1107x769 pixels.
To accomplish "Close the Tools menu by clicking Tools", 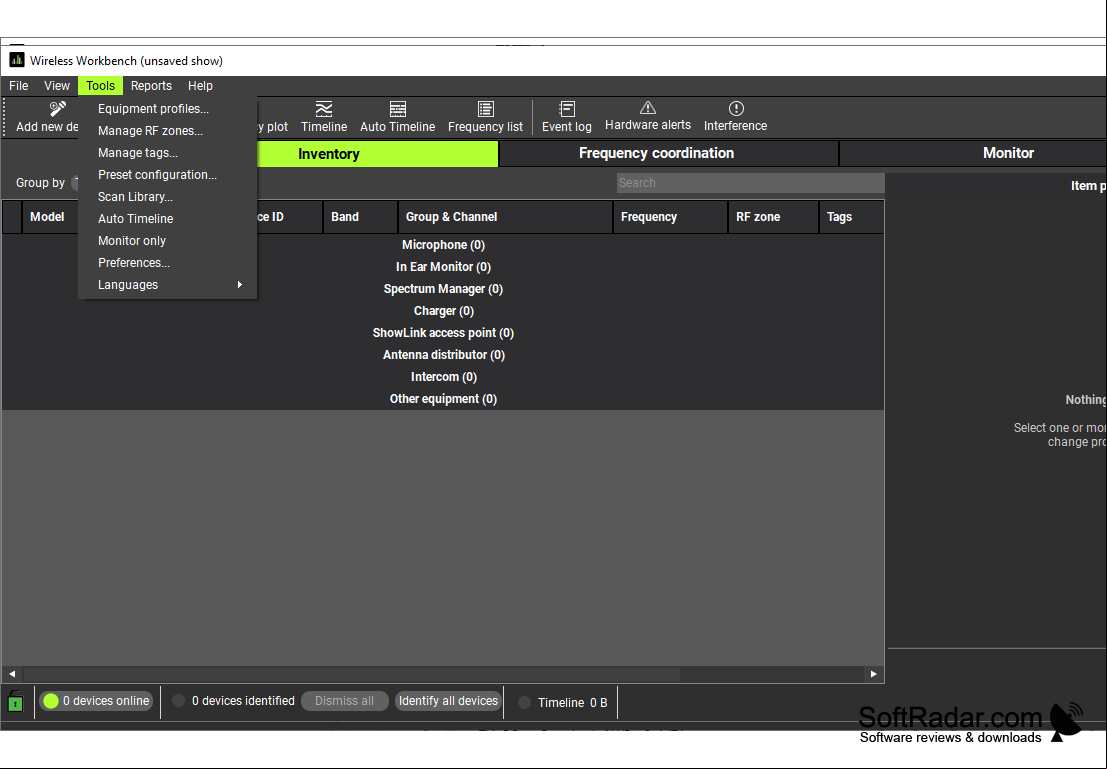I will pos(100,85).
